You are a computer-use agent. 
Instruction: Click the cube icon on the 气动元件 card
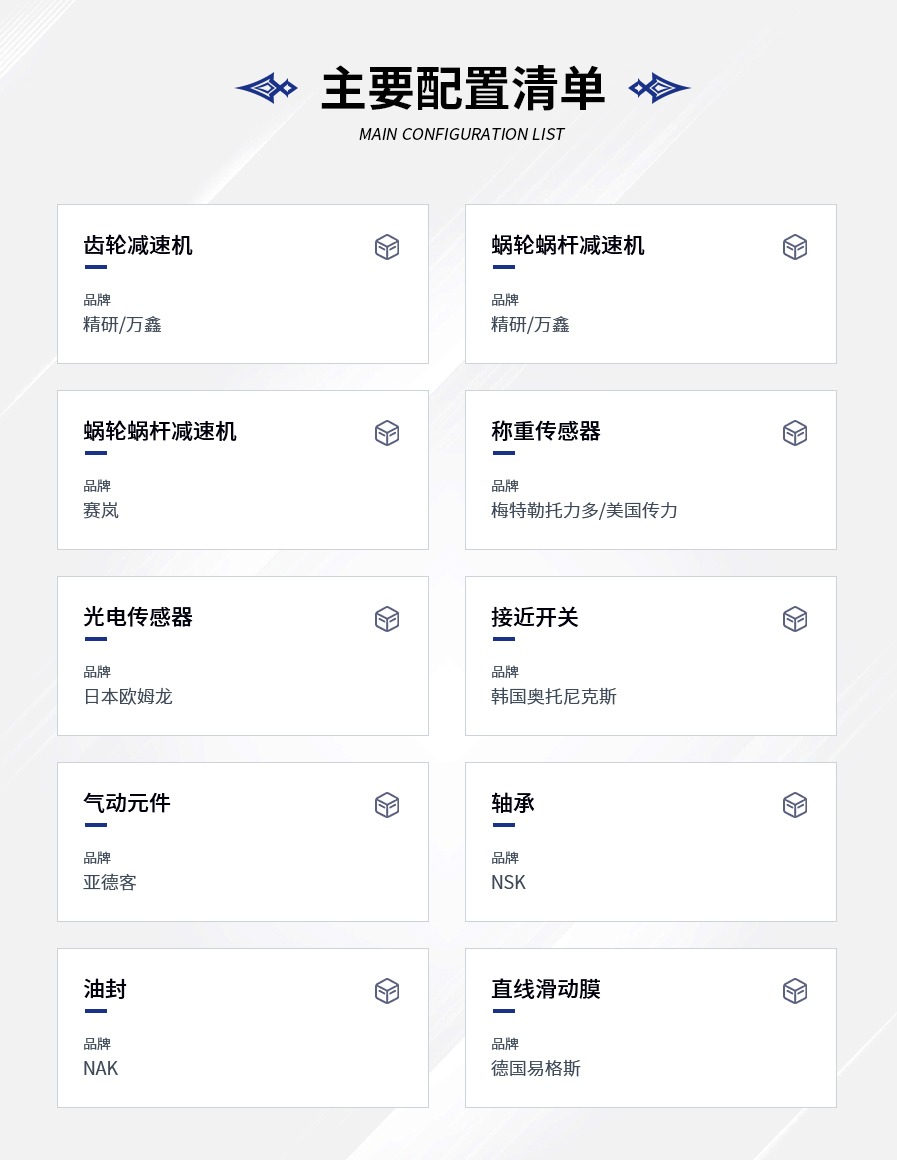pos(387,805)
